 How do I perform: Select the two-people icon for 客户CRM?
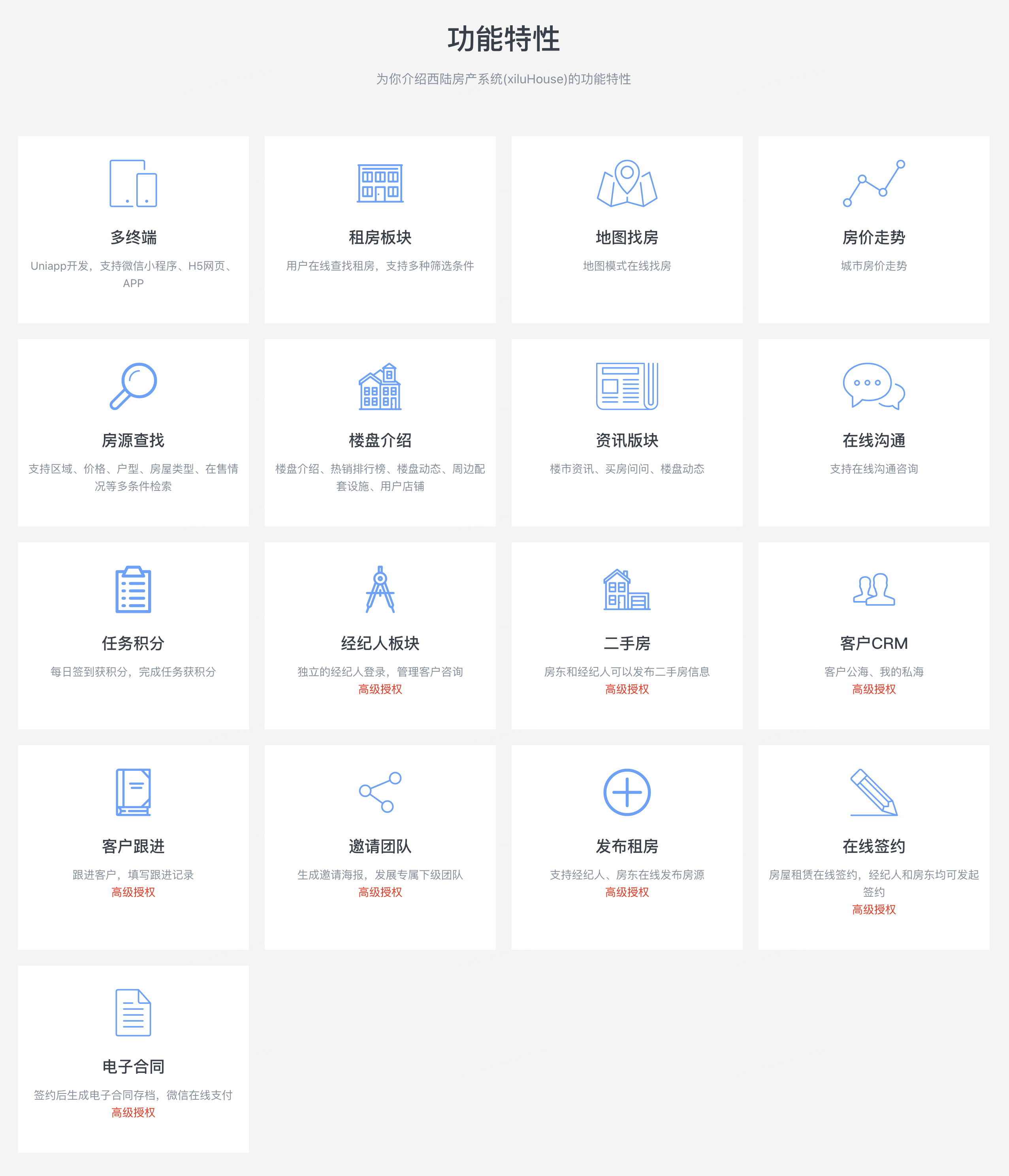(873, 589)
